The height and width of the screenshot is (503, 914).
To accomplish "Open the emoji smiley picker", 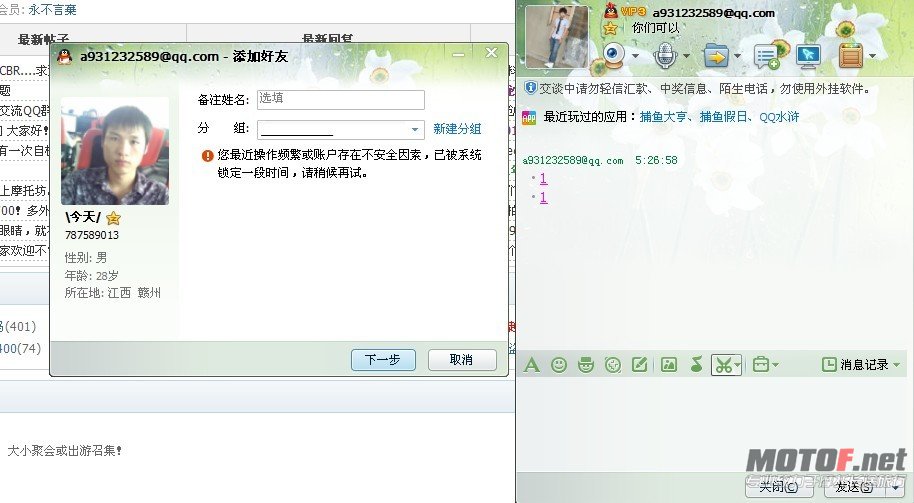I will 559,365.
